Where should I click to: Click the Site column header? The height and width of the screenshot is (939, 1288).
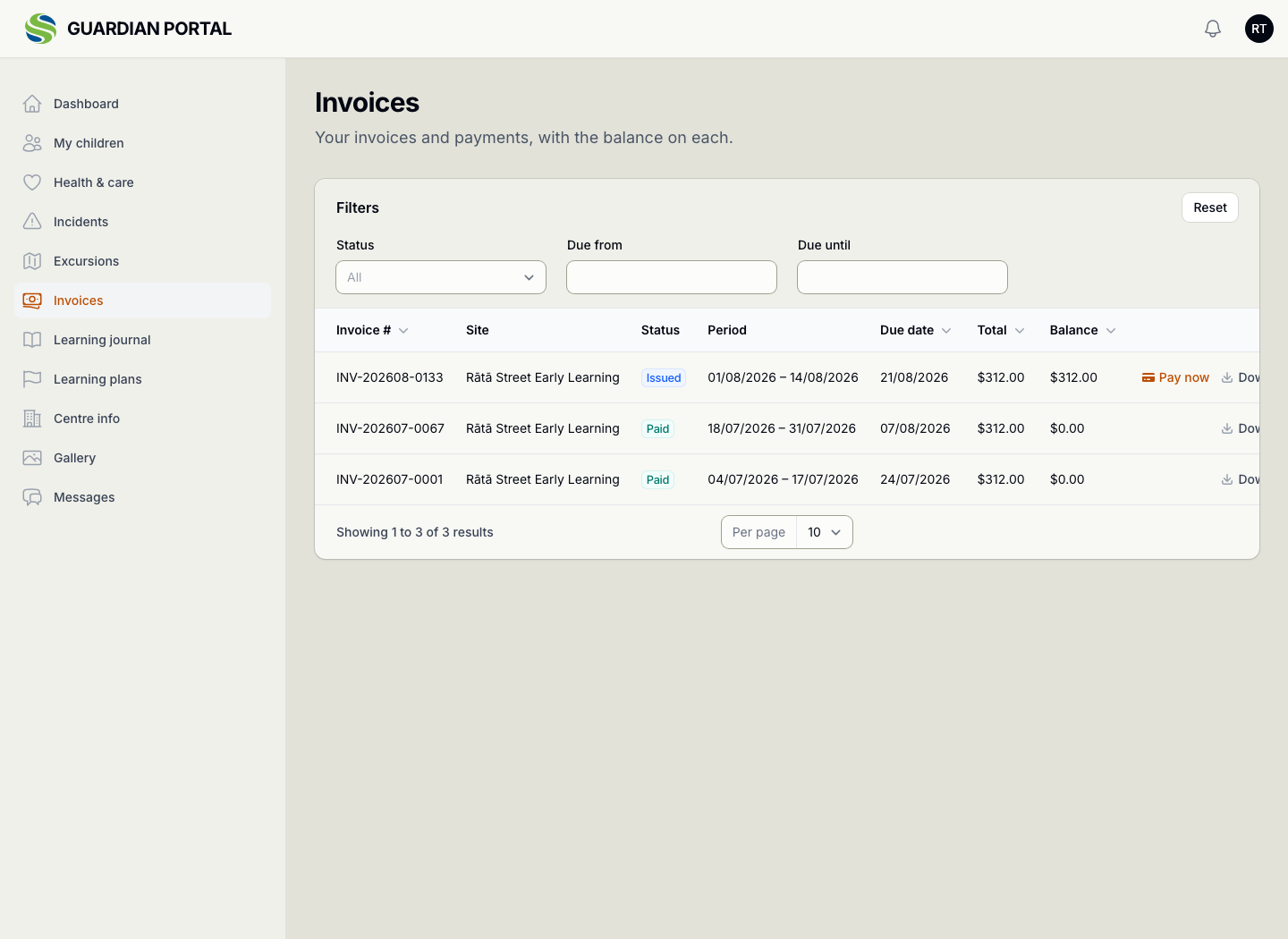point(478,330)
